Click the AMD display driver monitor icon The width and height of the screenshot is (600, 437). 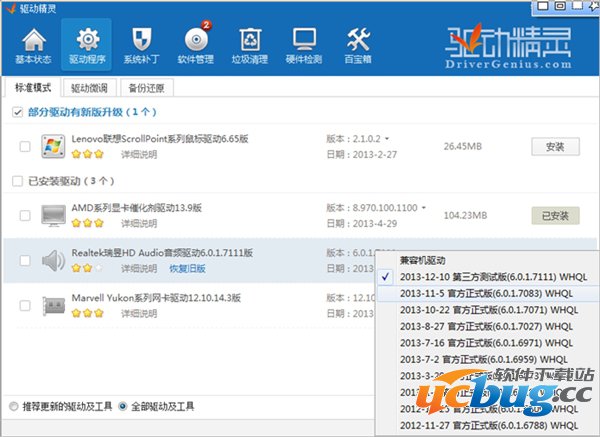[53, 215]
